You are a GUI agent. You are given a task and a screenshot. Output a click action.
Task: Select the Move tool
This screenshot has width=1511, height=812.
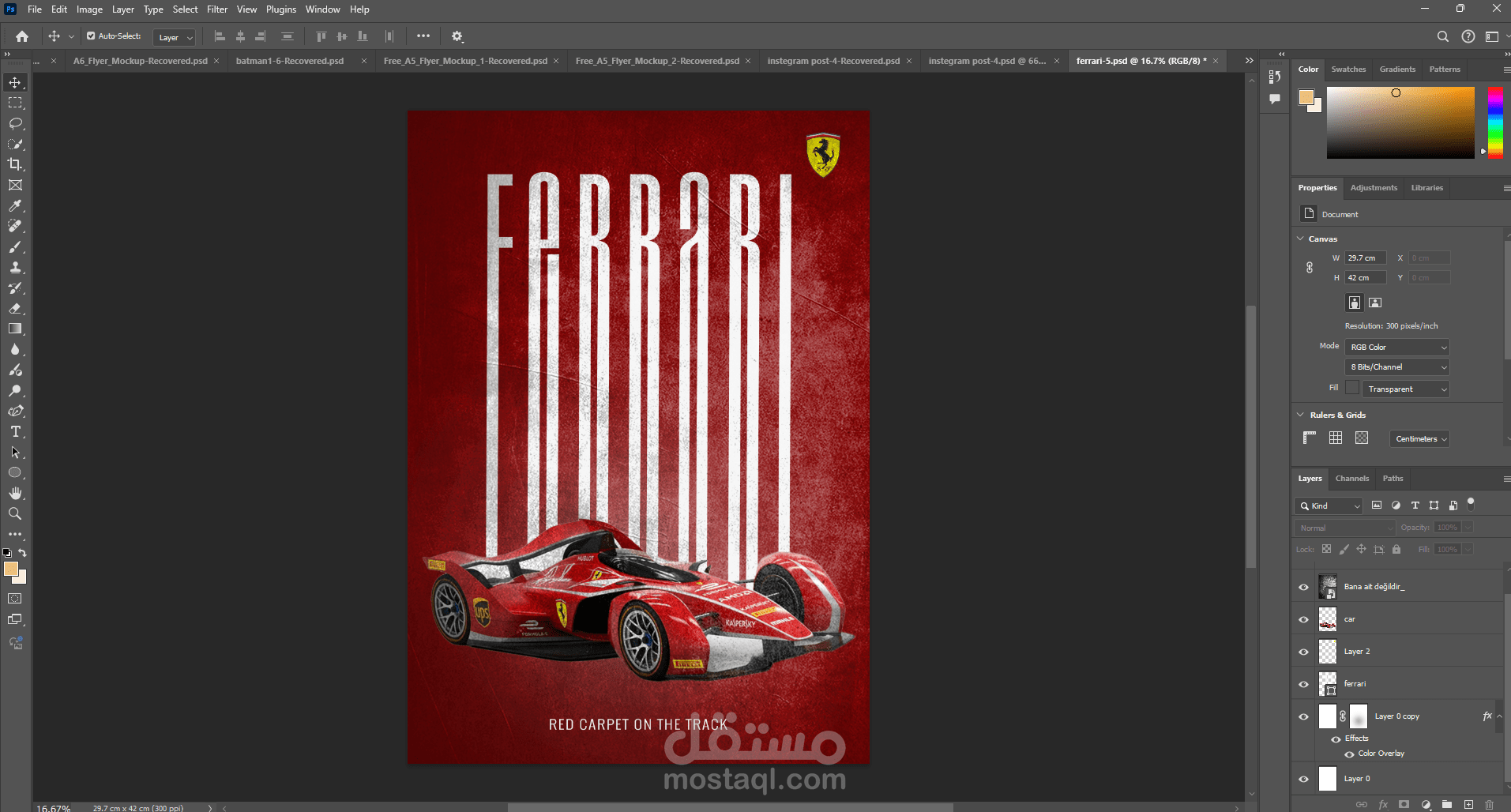(x=15, y=82)
